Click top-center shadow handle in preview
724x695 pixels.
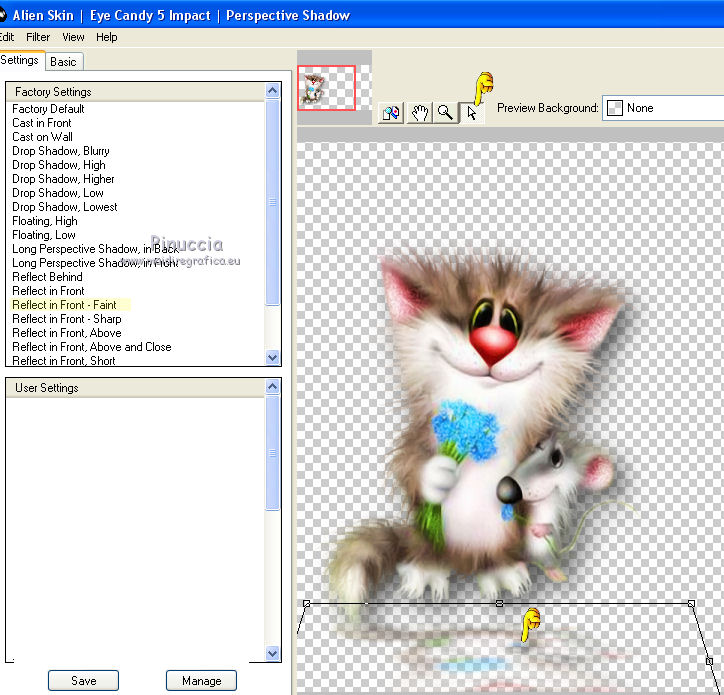pyautogui.click(x=499, y=604)
